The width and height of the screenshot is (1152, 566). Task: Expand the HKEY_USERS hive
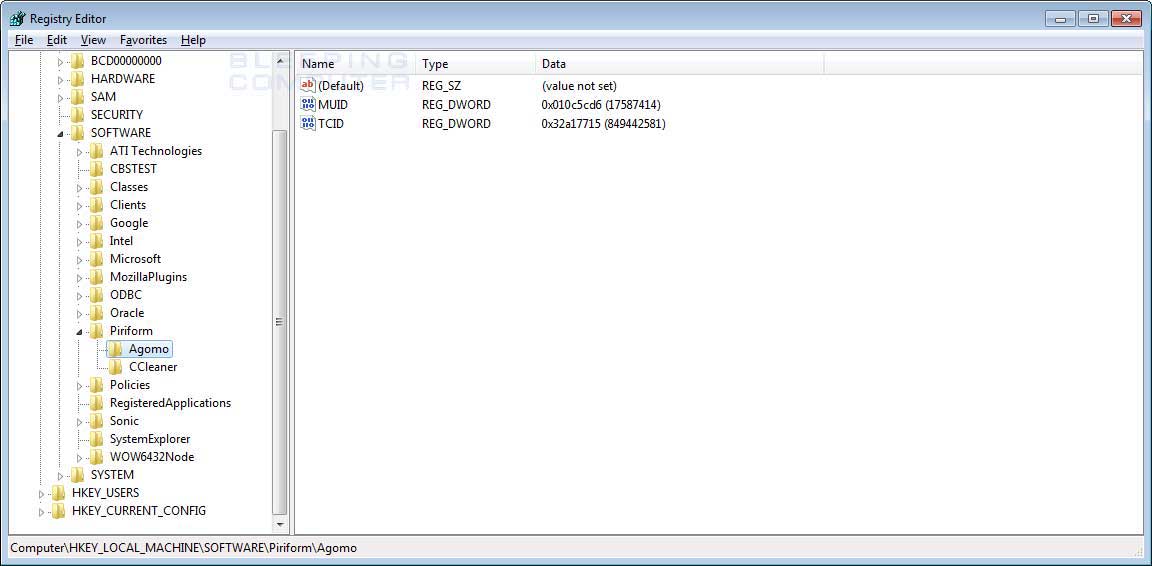point(42,493)
